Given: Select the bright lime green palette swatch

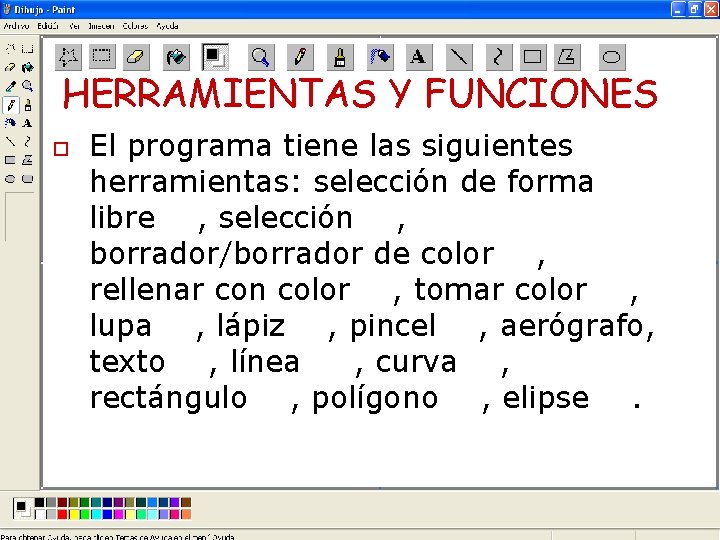Looking at the screenshot, I should tap(85, 514).
